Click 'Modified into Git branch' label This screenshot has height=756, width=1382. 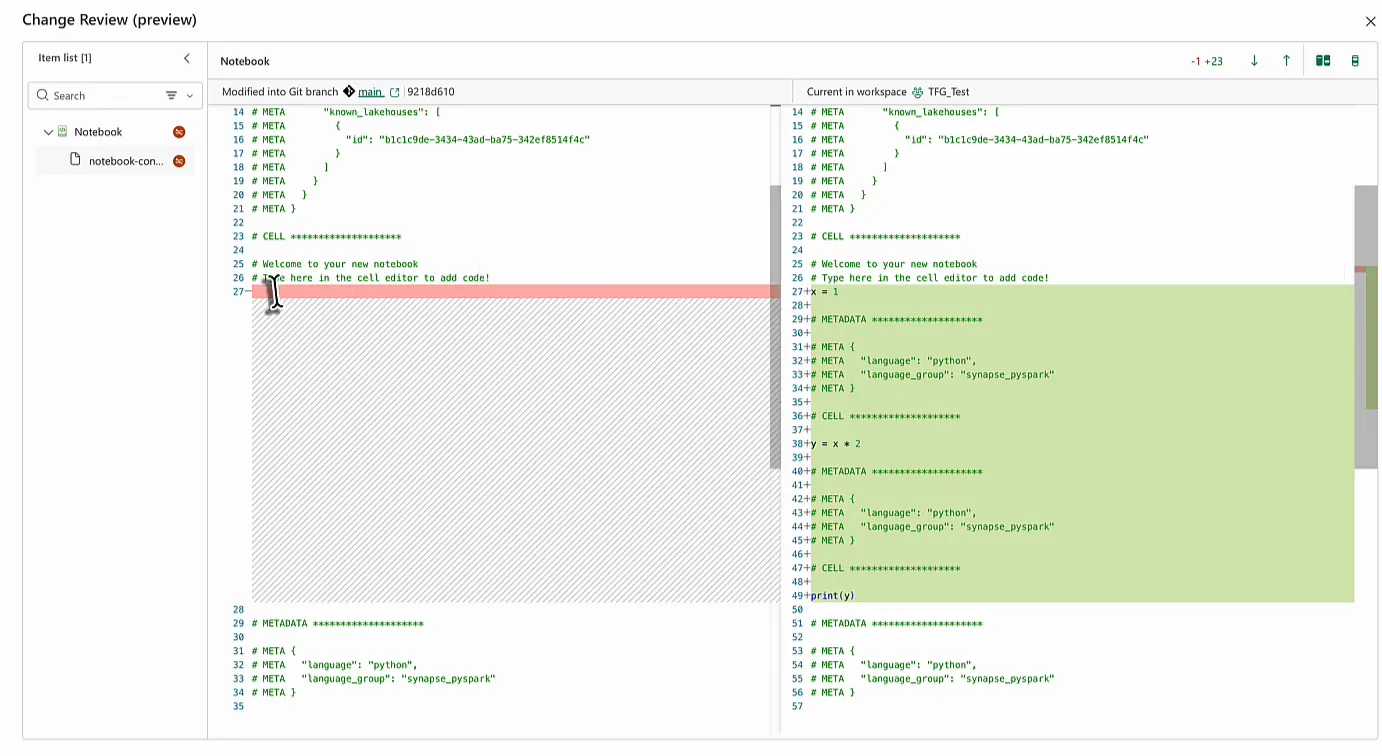(280, 92)
